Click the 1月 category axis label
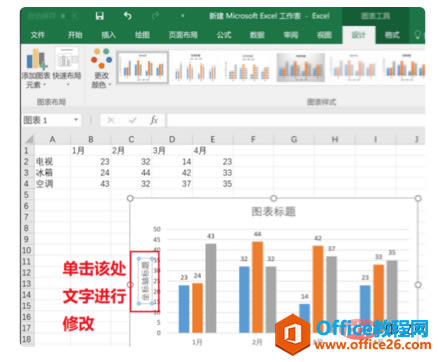This screenshot has height=362, width=438. [197, 342]
